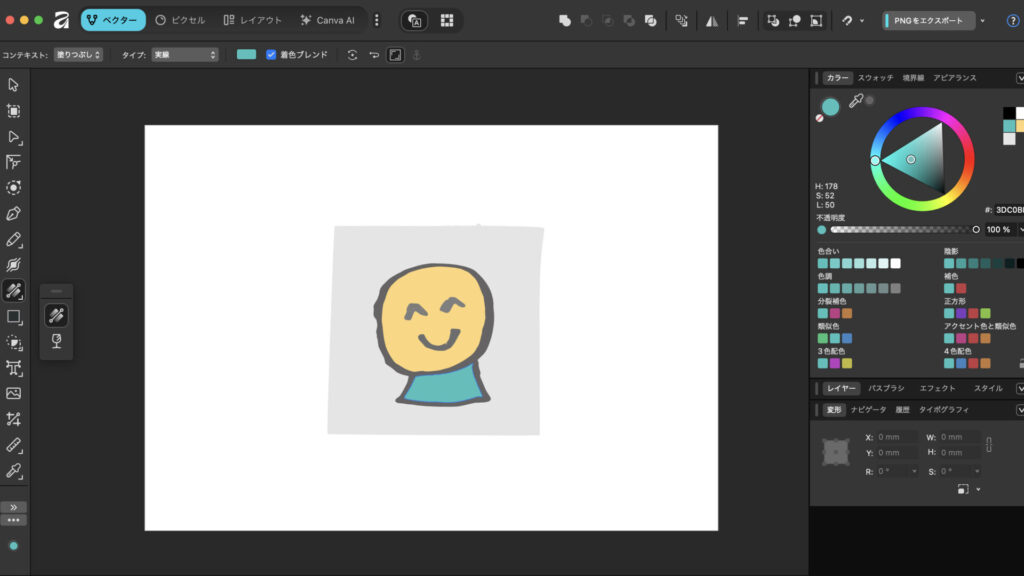
Task: Click the eyedropper in the Color panel
Action: pos(855,101)
